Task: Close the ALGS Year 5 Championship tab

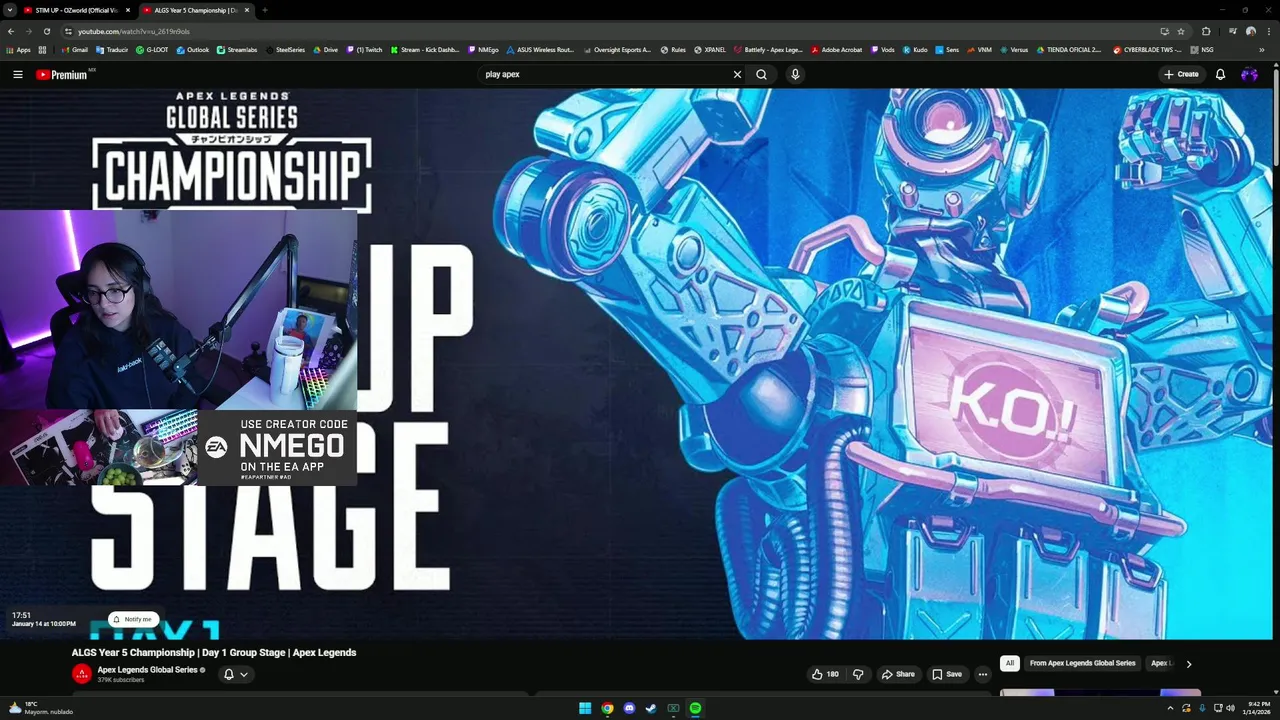Action: (x=247, y=10)
